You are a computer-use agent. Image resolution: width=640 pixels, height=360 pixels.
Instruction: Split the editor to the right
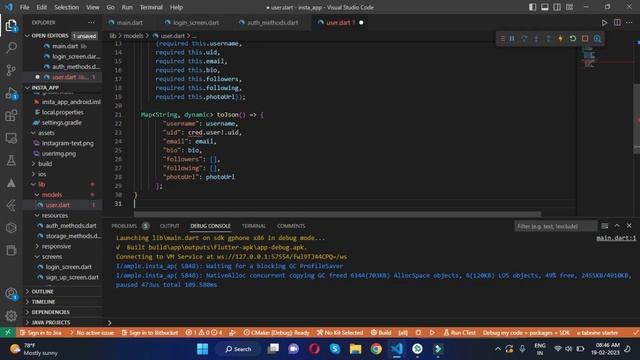pos(617,23)
